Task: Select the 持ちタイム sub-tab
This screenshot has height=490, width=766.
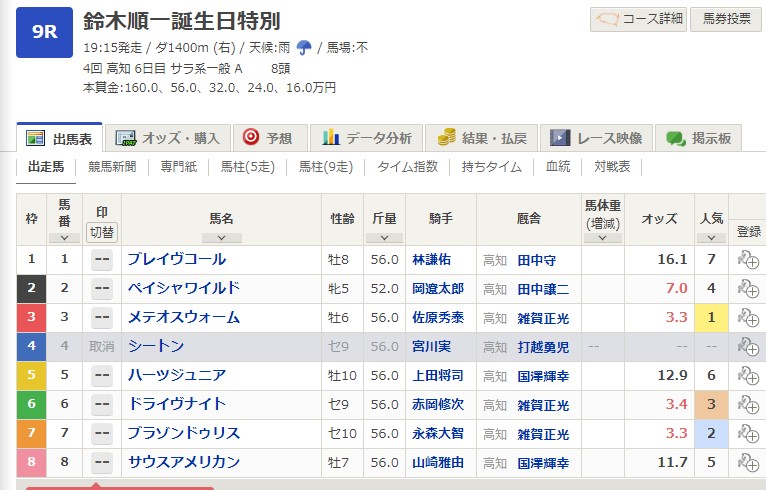Action: click(x=491, y=167)
